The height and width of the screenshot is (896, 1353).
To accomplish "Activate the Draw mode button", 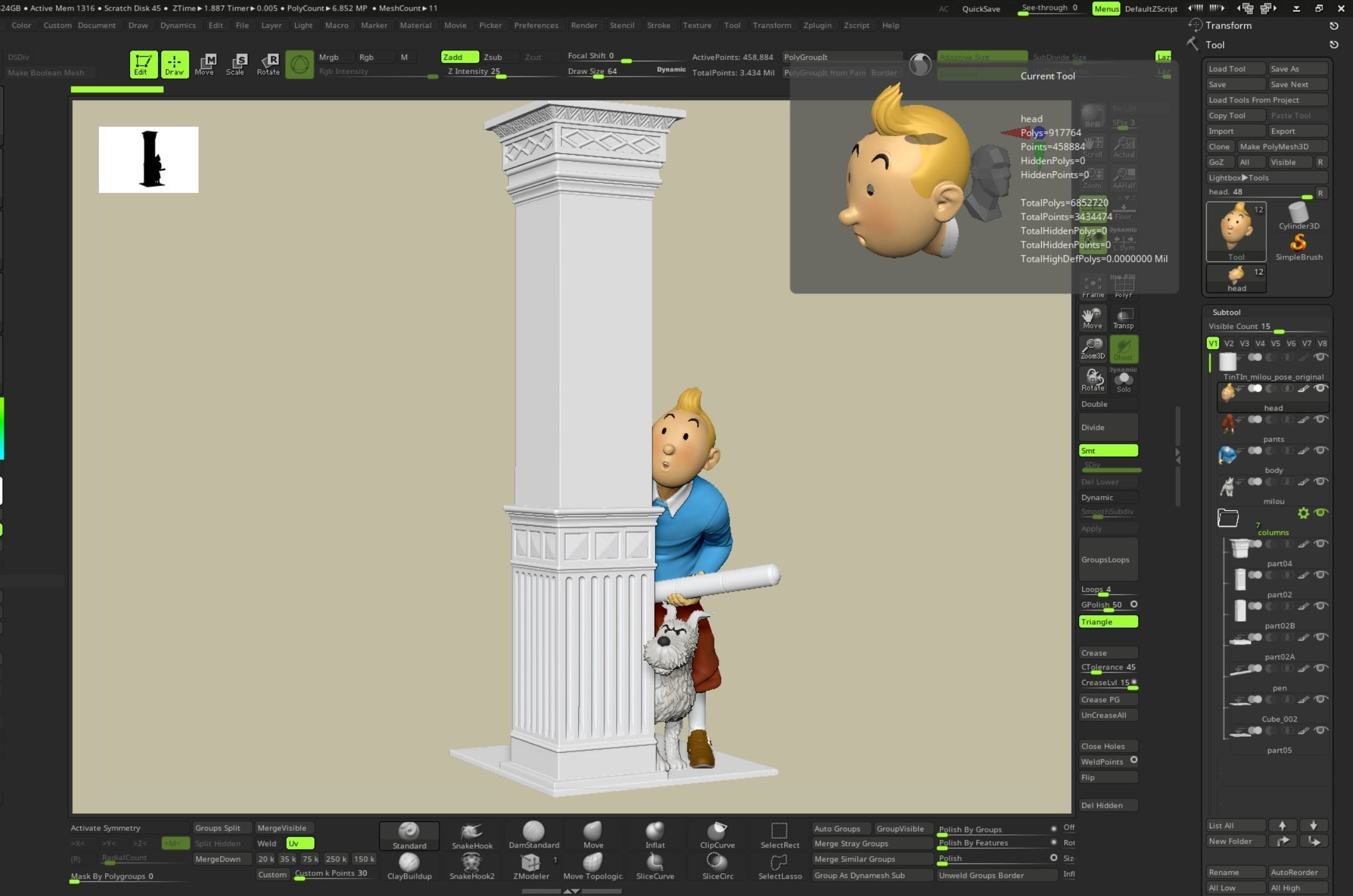I will (174, 64).
